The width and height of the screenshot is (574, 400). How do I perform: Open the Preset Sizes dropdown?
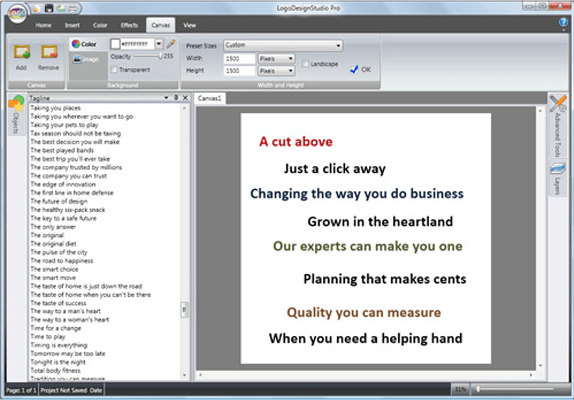pos(283,45)
